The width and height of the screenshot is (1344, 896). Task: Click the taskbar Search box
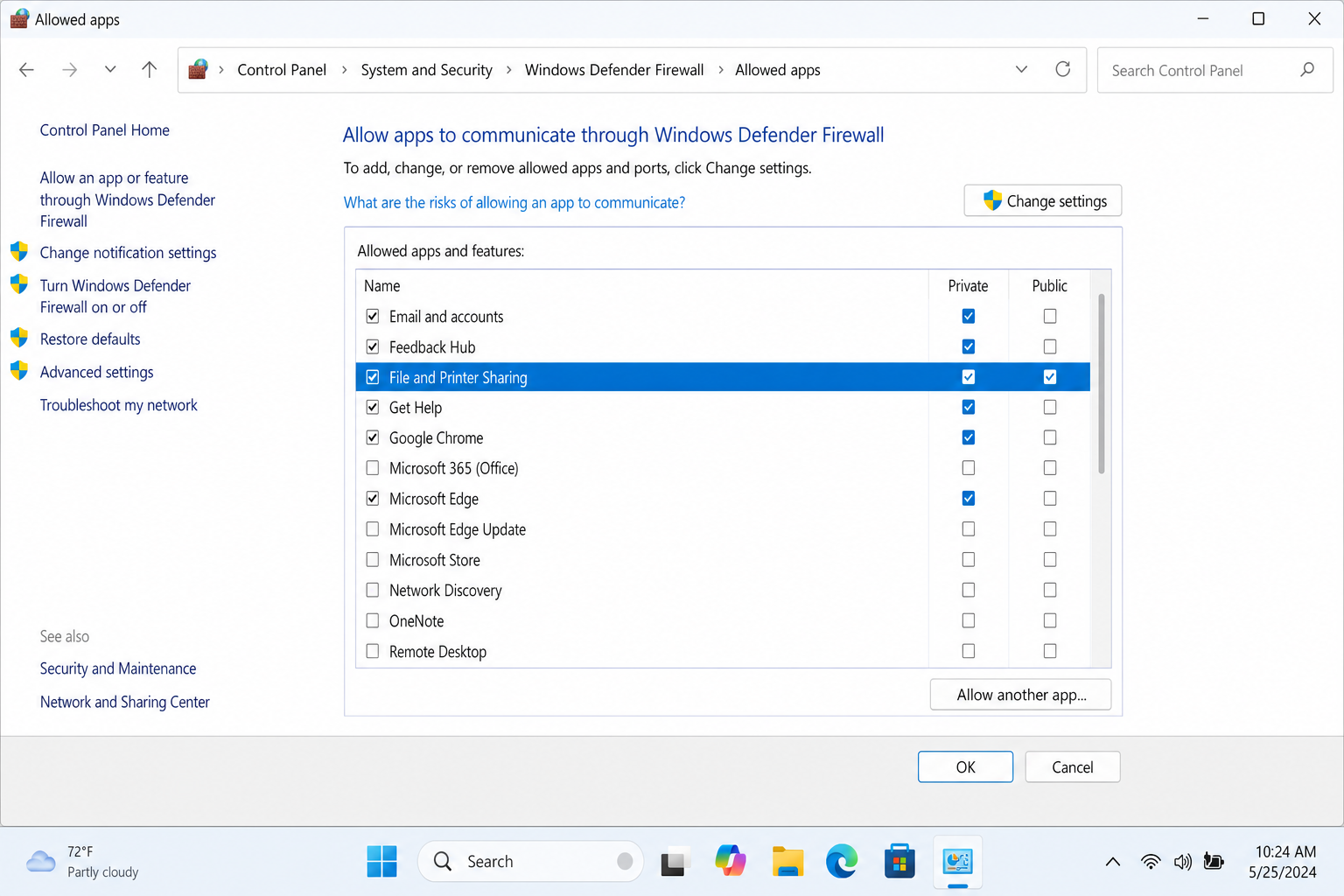pyautogui.click(x=530, y=862)
